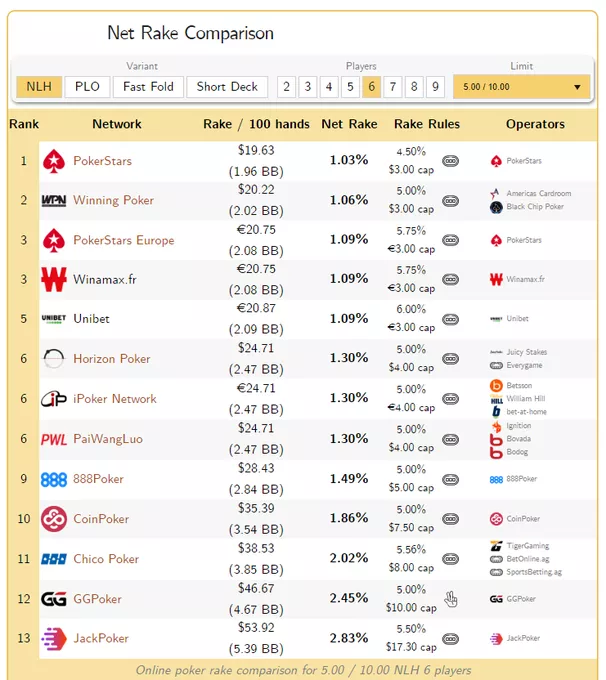The height and width of the screenshot is (680, 606).
Task: Click the Horizon Poker circle logo
Action: coord(54,359)
